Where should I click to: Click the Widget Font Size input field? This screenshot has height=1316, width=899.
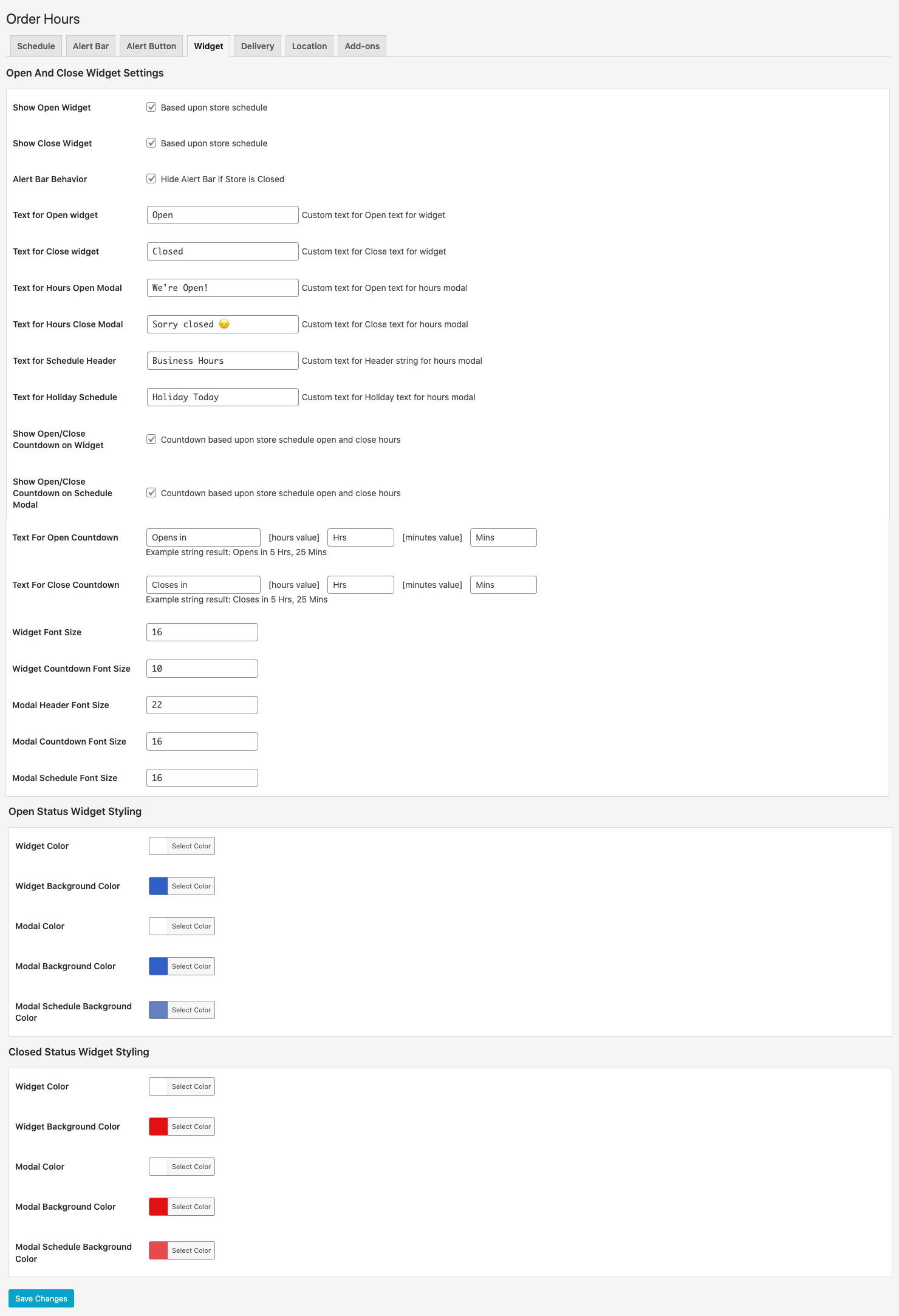tap(202, 632)
